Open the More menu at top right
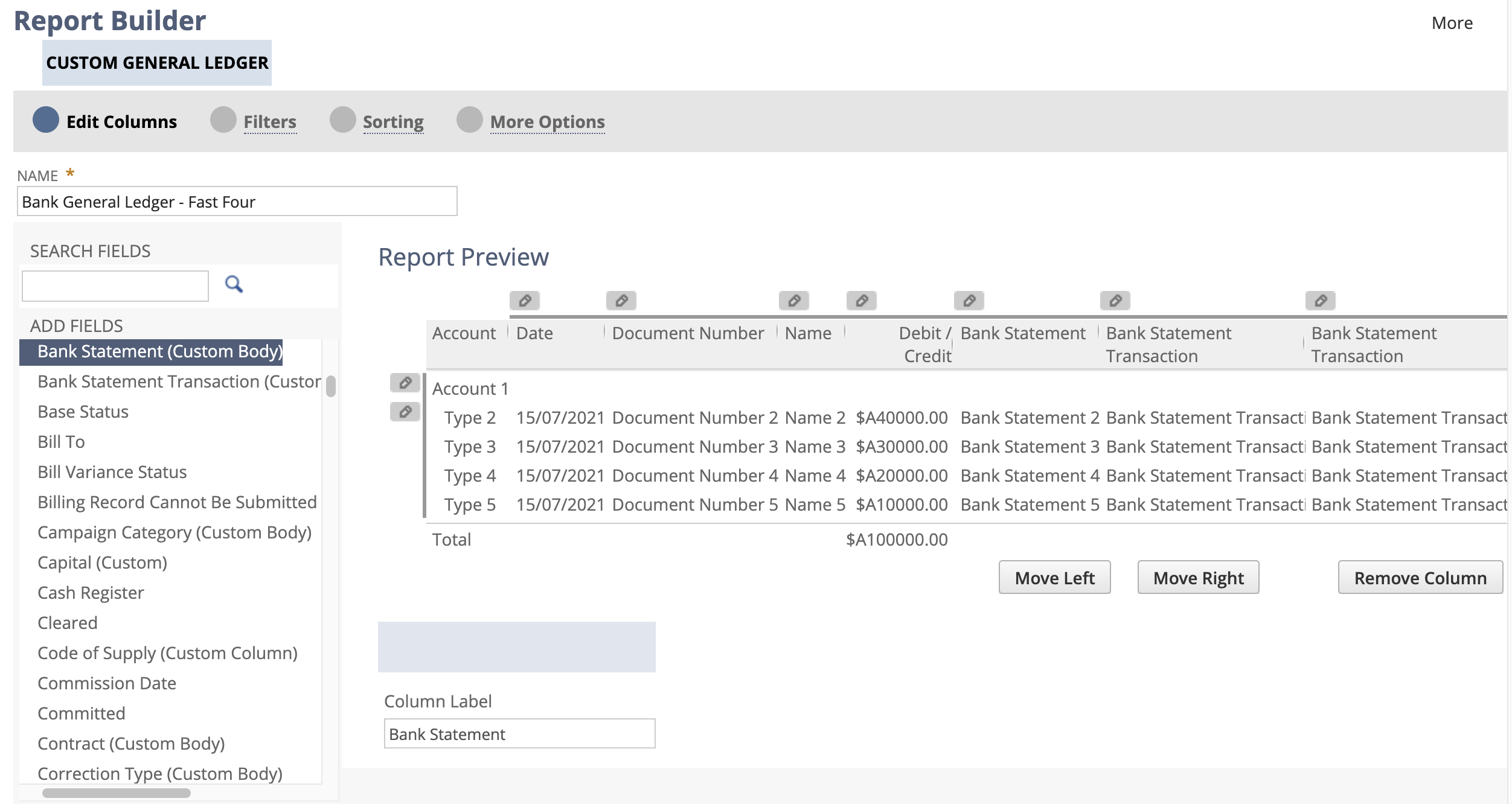 coord(1452,23)
